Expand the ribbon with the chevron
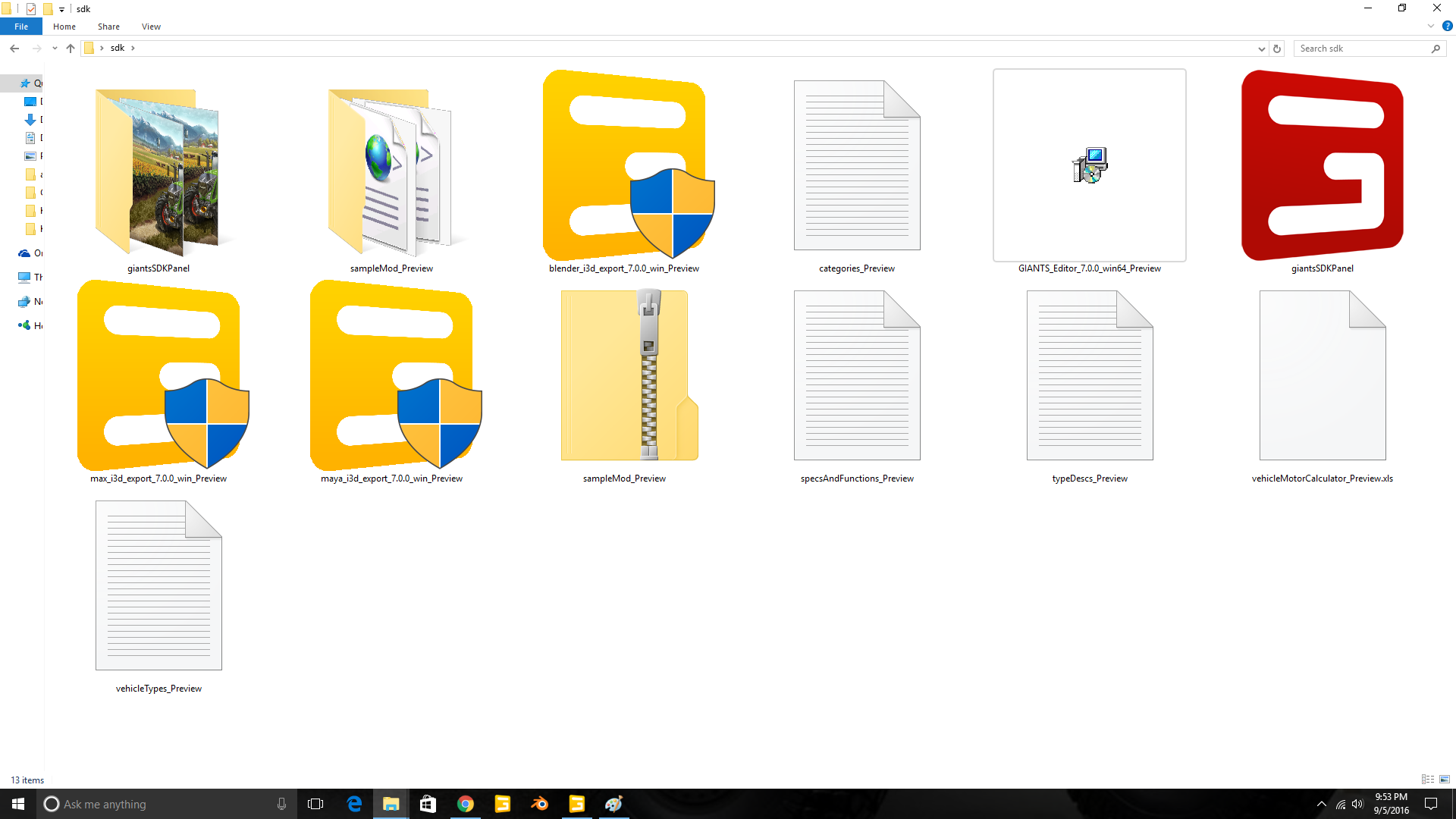 tap(1431, 27)
